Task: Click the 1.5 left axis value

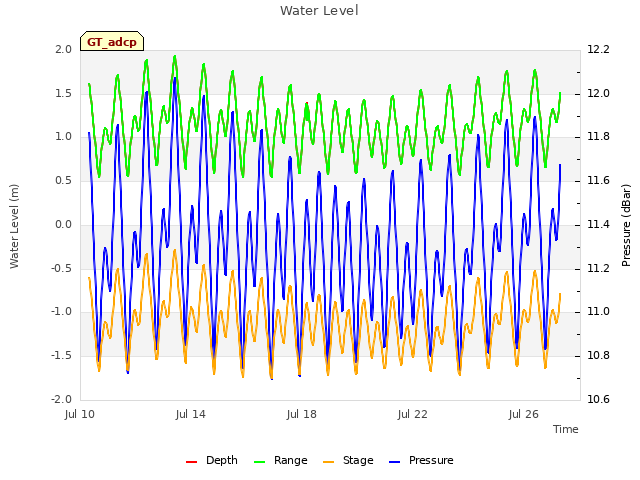Action: pos(64,93)
